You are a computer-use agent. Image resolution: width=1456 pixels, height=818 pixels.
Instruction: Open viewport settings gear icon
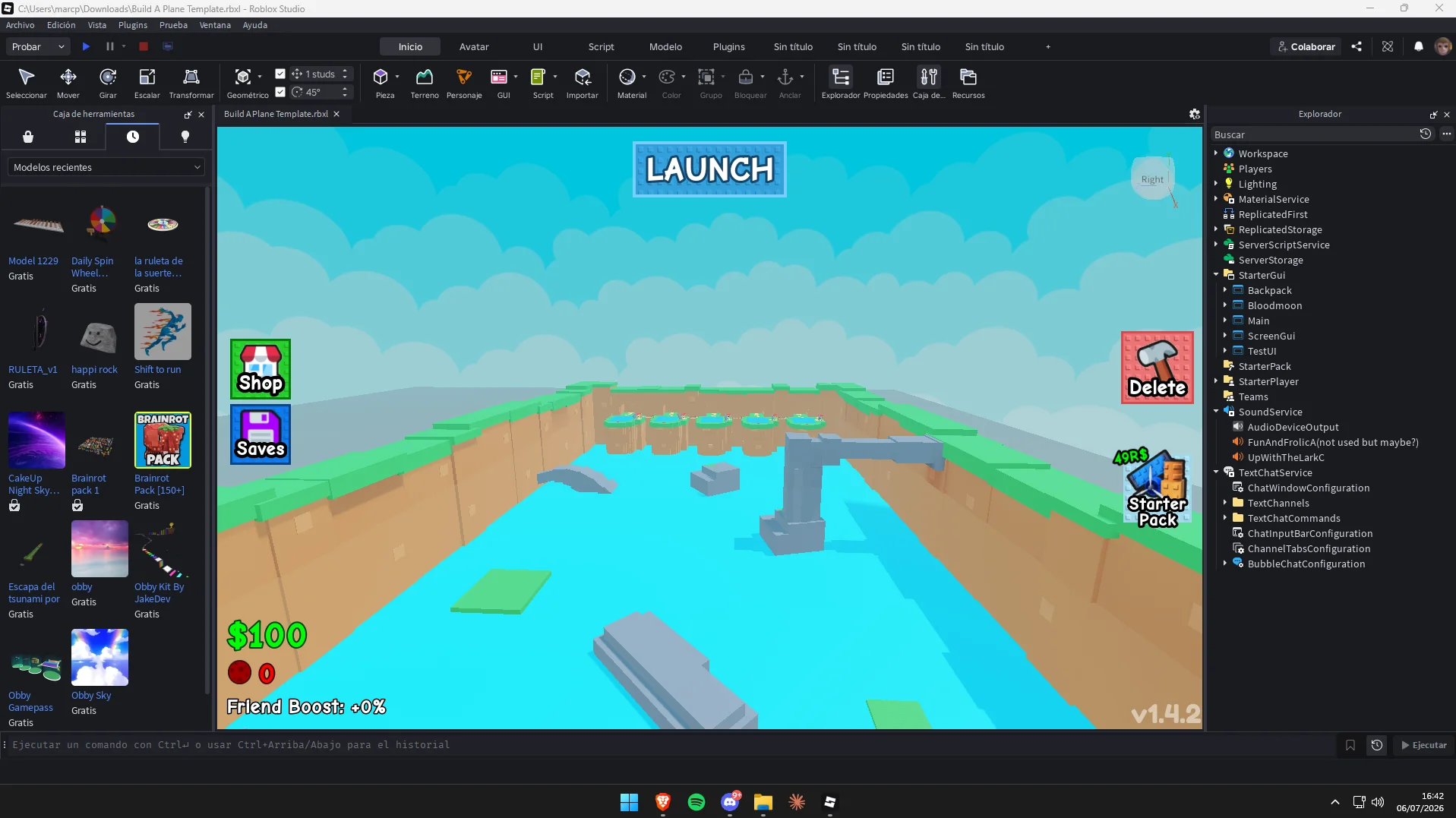pyautogui.click(x=1195, y=114)
